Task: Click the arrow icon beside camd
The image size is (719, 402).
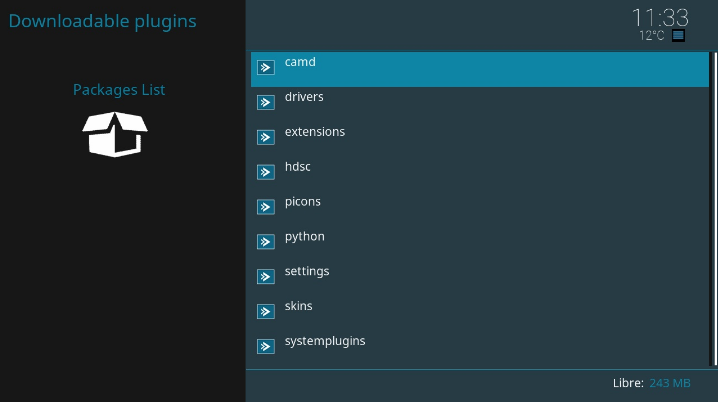Action: [x=266, y=68]
